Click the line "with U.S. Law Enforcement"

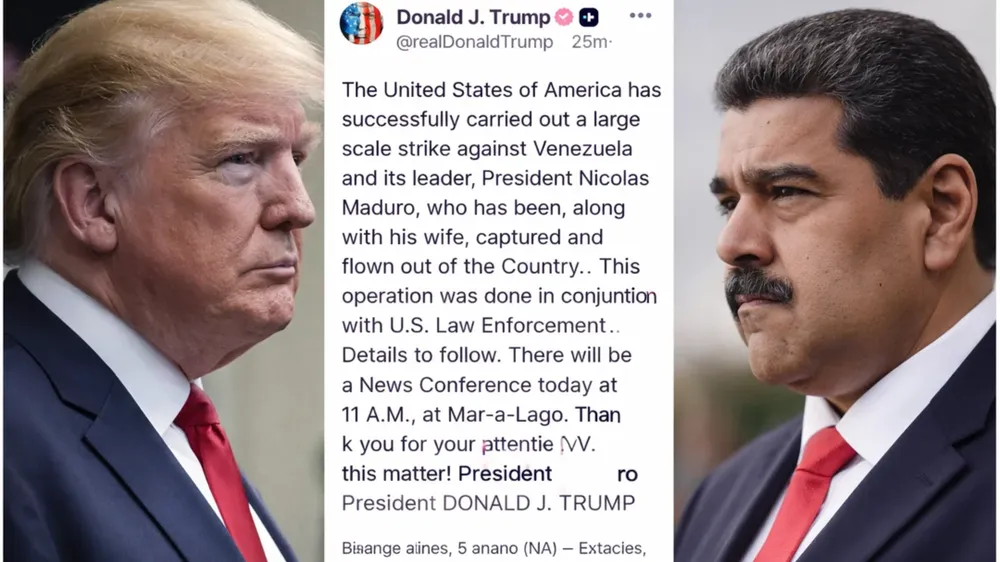pos(481,325)
